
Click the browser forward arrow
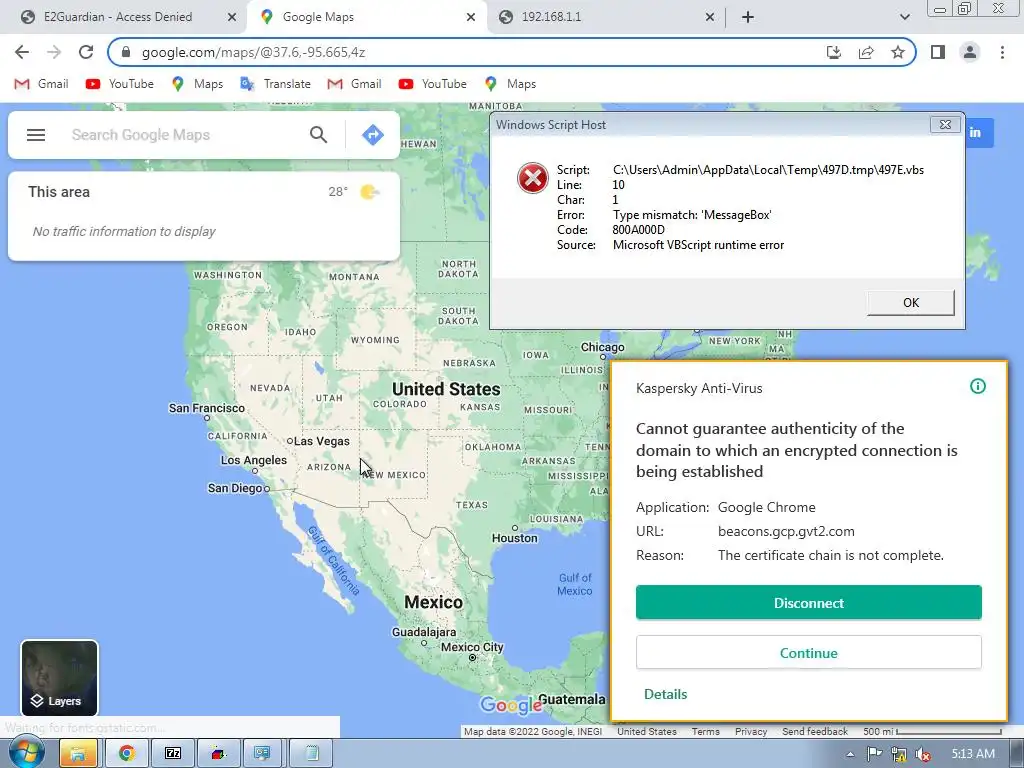54,52
